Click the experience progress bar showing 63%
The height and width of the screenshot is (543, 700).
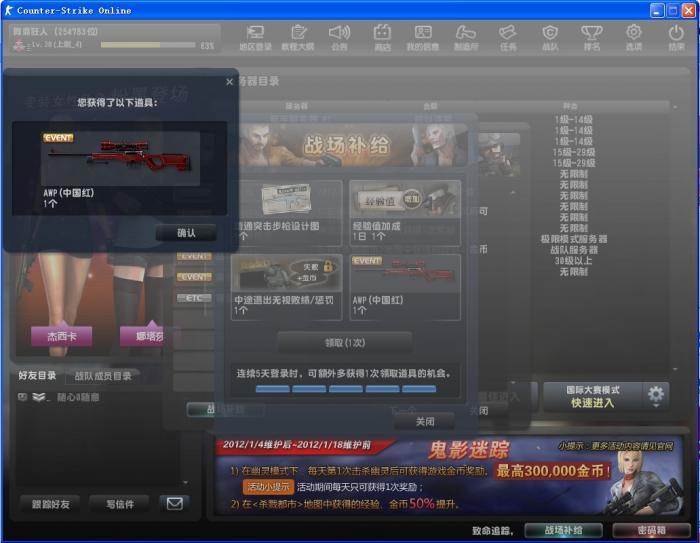point(148,45)
